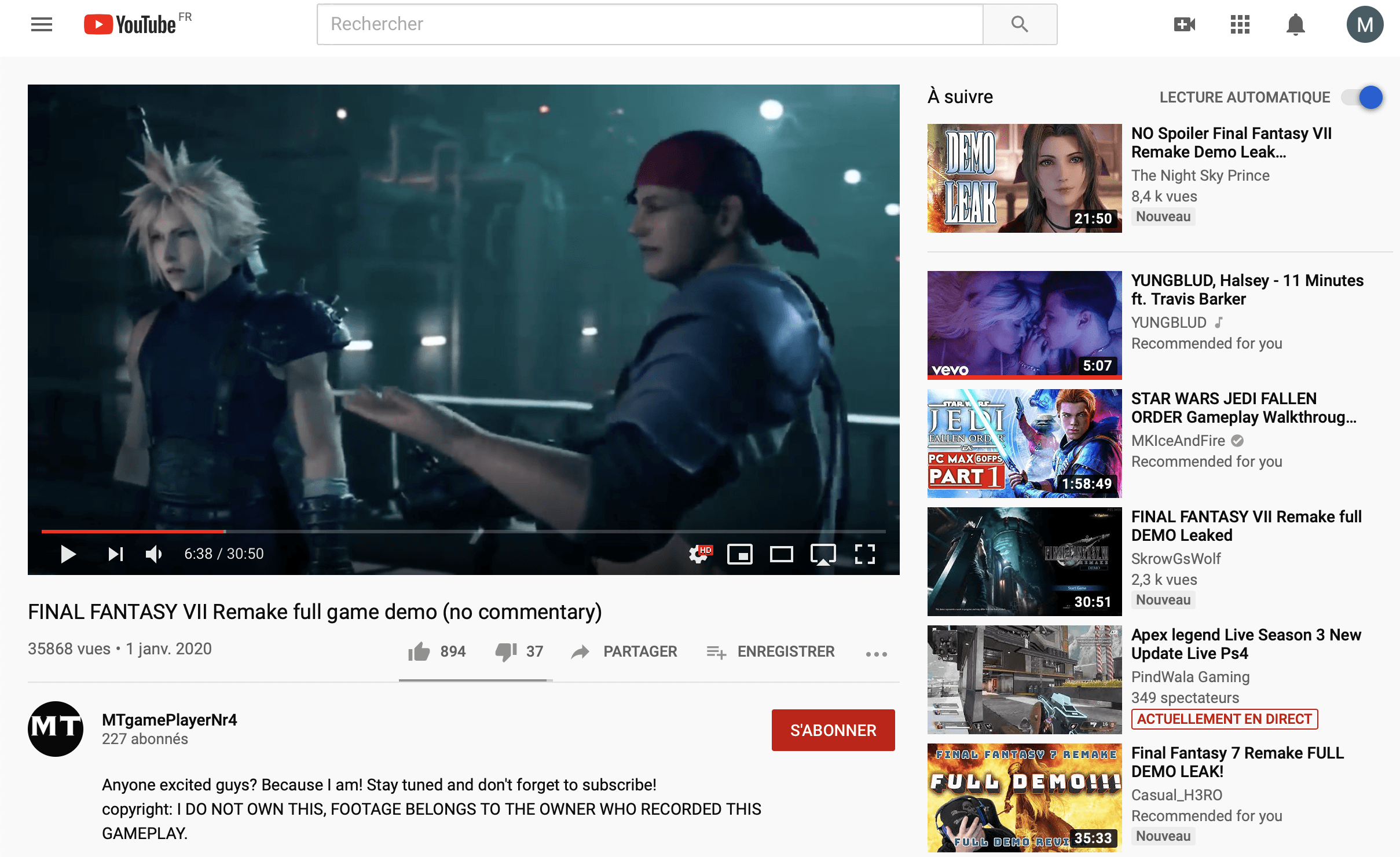The height and width of the screenshot is (857, 1400).
Task: Turn off Lecture automatique switch
Action: coord(1362,97)
